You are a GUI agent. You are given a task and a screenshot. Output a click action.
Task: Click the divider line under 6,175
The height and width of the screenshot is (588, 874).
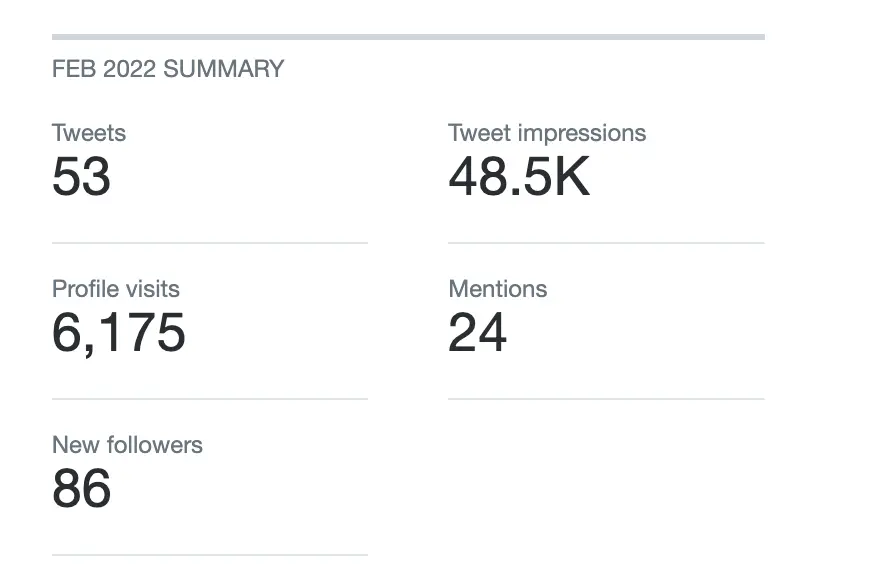point(210,399)
